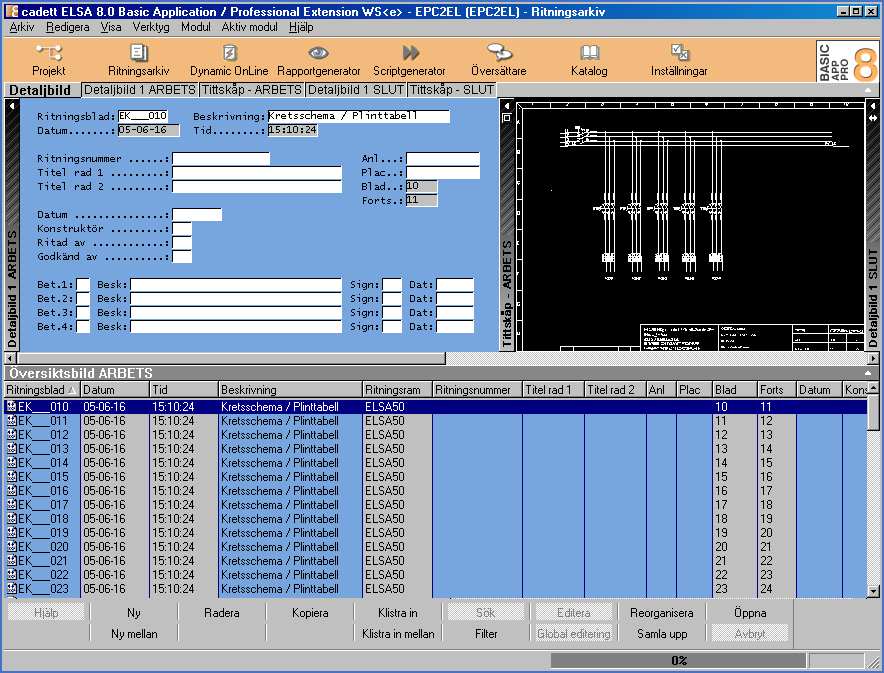Switch to the Tittskåp - ARBETS tab
This screenshot has width=884, height=673.
[x=254, y=89]
